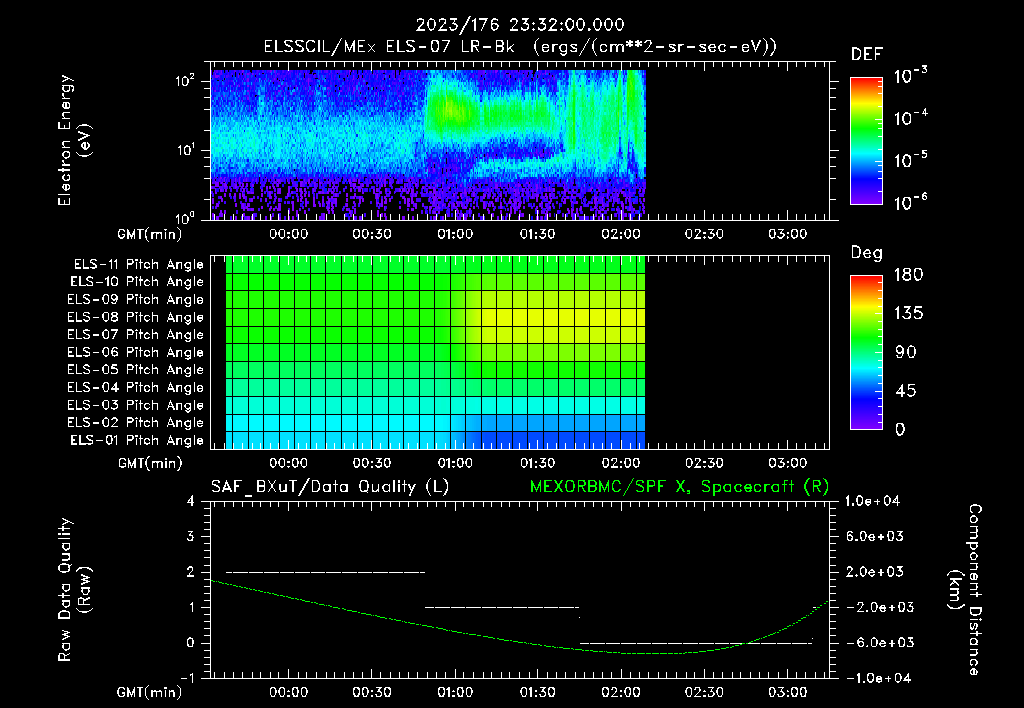
Task: Click the 1.0e+04 right axis value
Action: click(872, 501)
